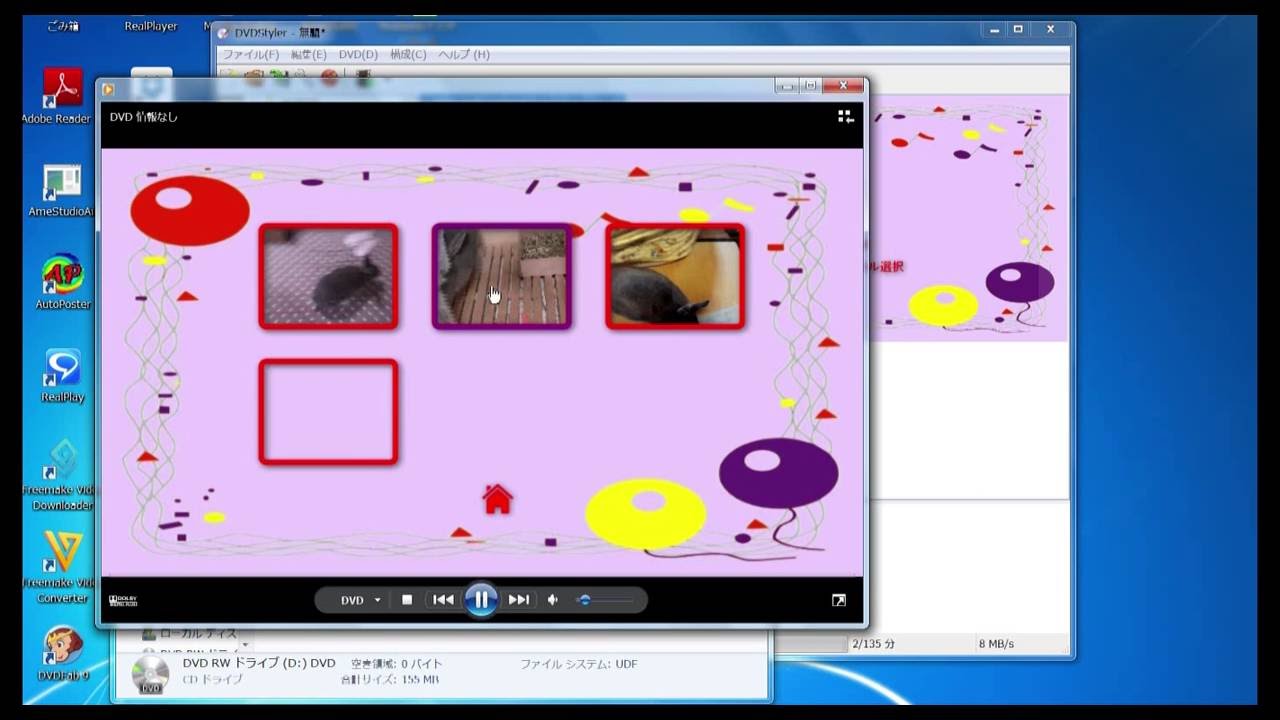Click the DVDStyler menu preview canvas behind the player
The image size is (1280, 720).
pos(967,220)
